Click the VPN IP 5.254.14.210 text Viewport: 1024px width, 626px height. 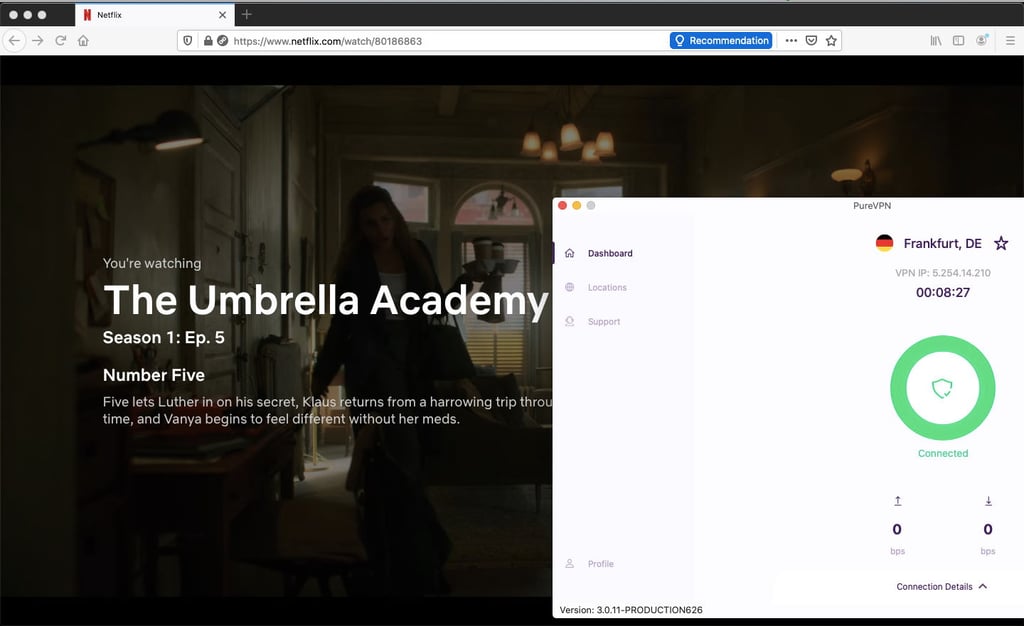(x=942, y=273)
